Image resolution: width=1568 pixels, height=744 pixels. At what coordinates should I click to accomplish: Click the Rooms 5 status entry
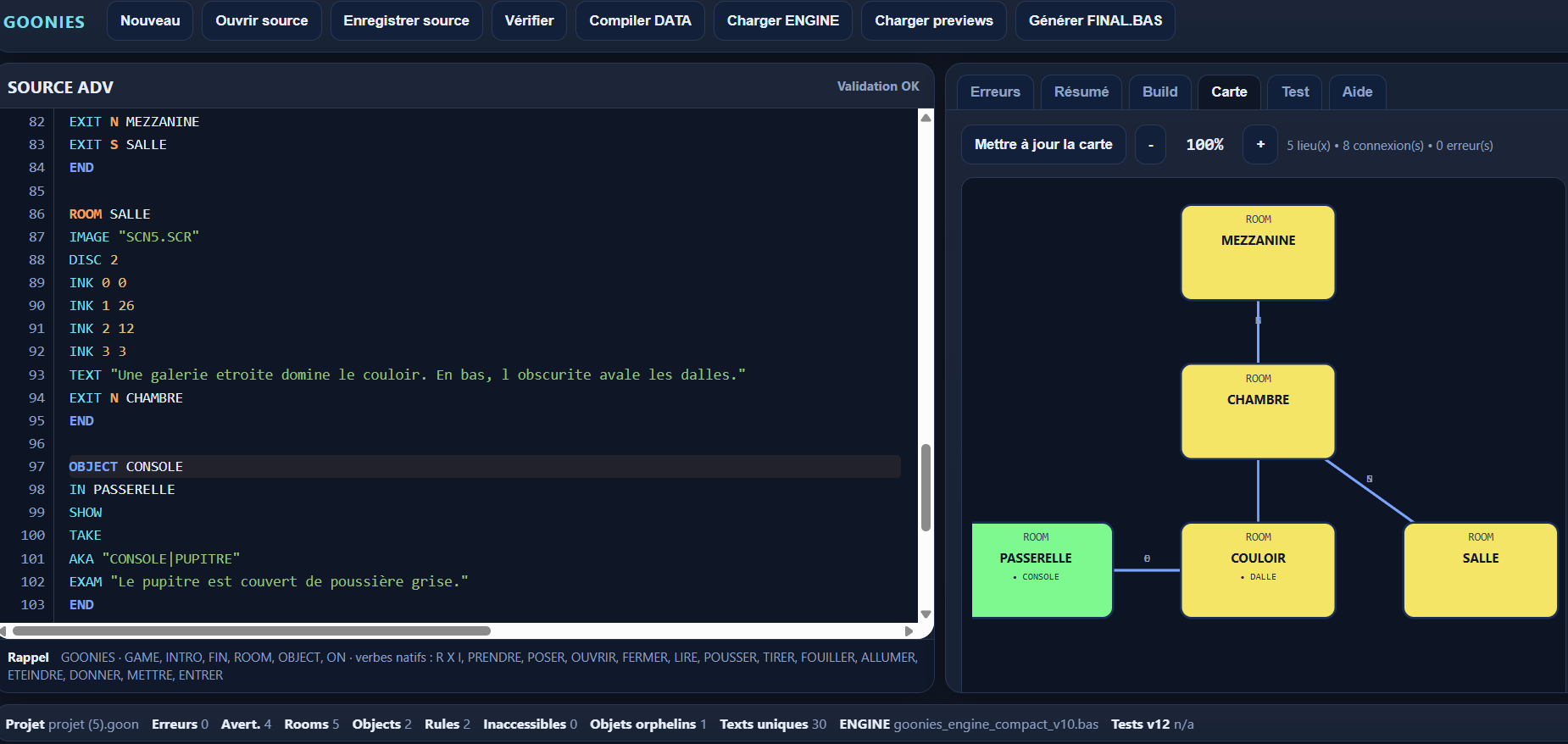coord(311,725)
